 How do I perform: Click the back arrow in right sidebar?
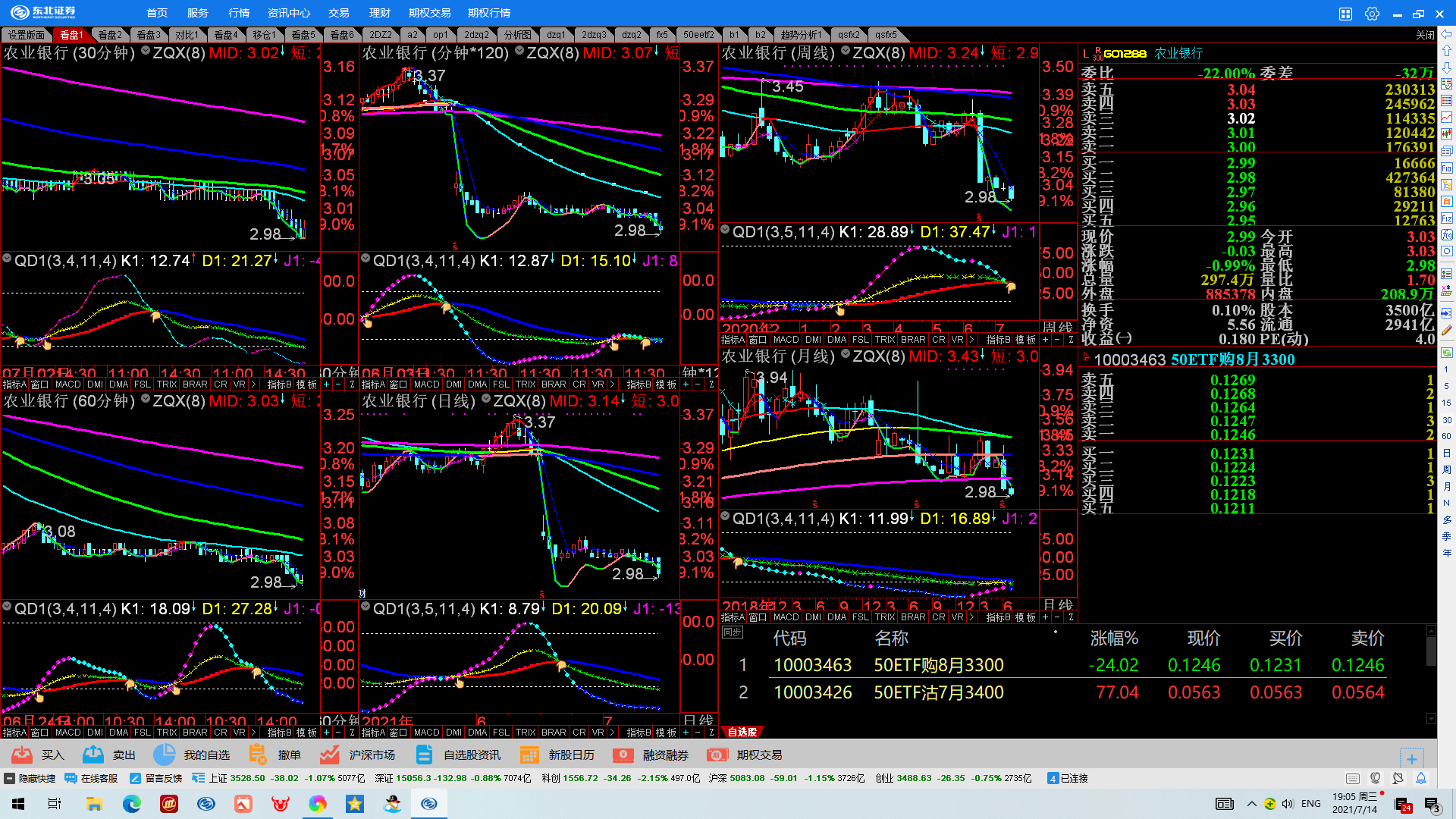1447,34
